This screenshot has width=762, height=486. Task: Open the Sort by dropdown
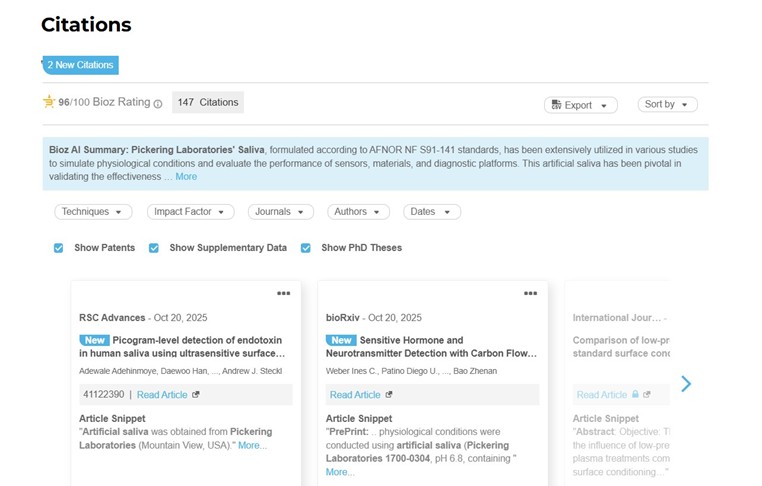[x=667, y=104]
